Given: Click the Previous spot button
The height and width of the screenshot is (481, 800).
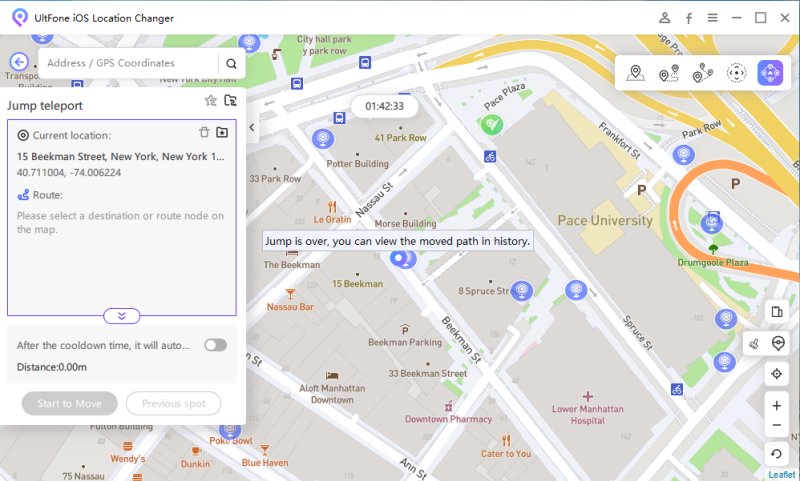Looking at the screenshot, I should click(174, 403).
